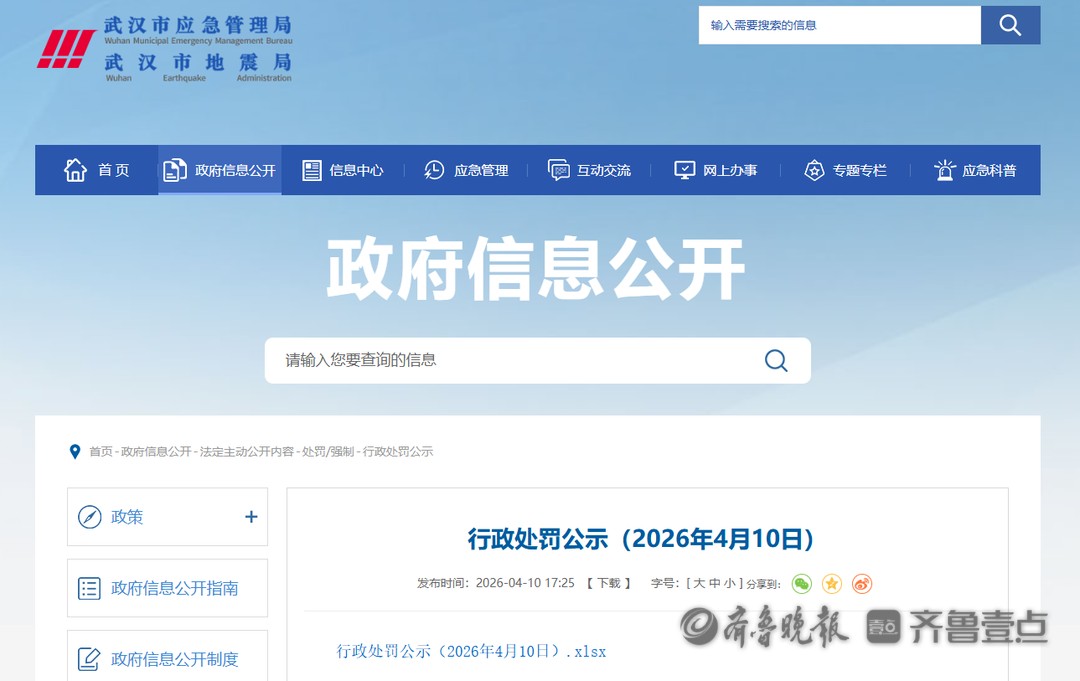Screen dimensions: 1080x681
Task: Open the 信息中心 navigation tab
Action: pyautogui.click(x=343, y=170)
